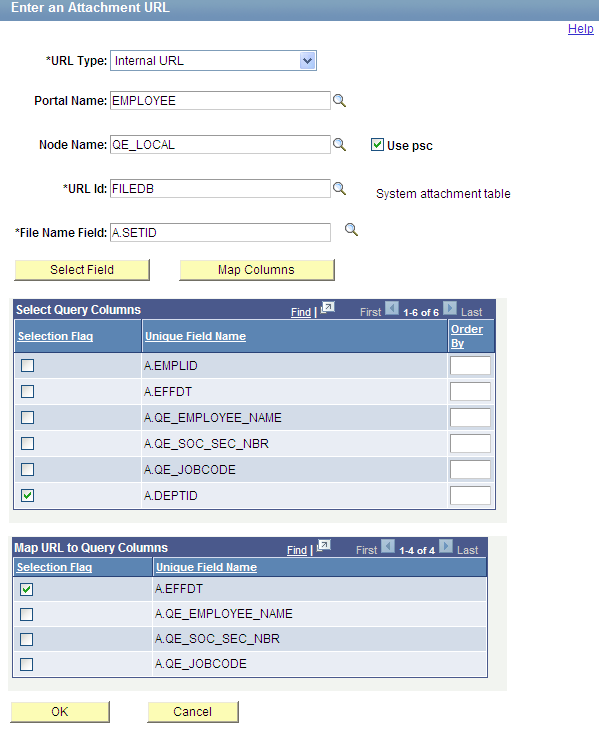599x737 pixels.
Task: Open the Help link
Action: pyautogui.click(x=581, y=29)
